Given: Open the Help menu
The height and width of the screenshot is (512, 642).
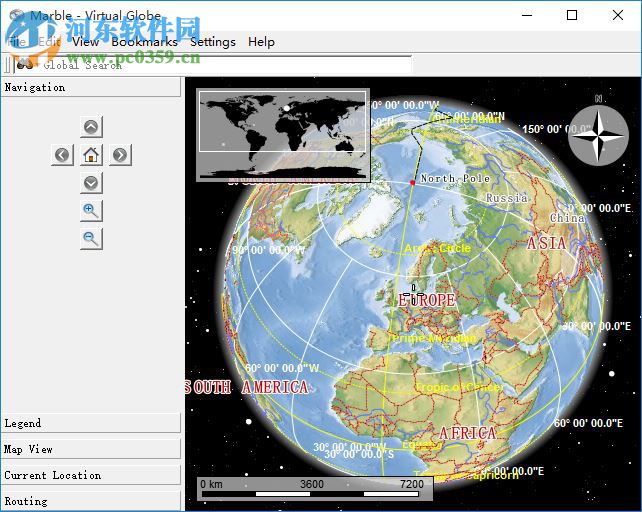Looking at the screenshot, I should coord(261,42).
